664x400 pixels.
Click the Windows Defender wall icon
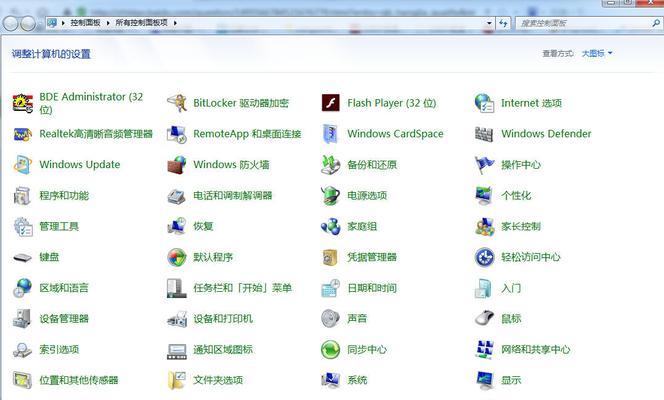(484, 134)
